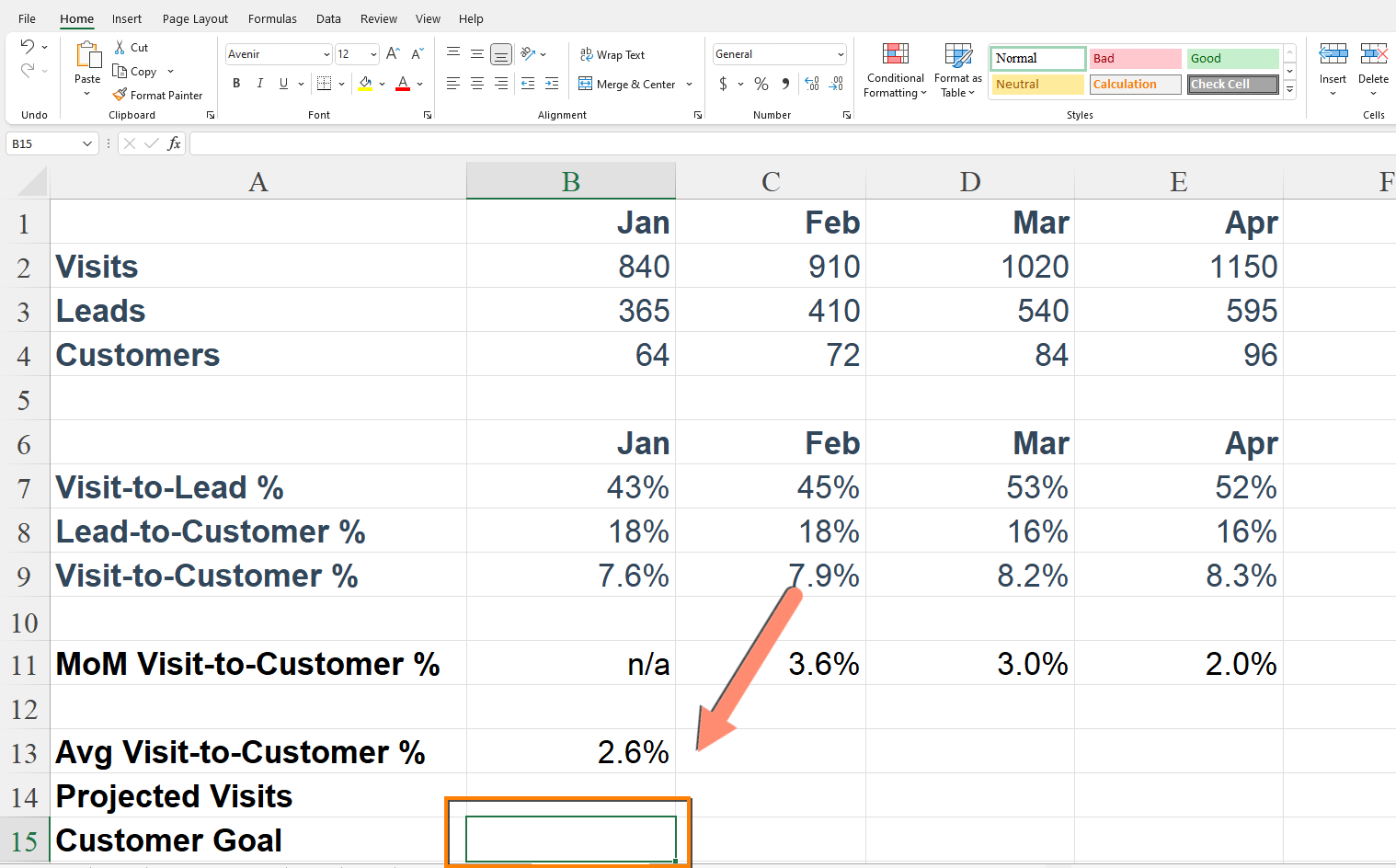The image size is (1396, 868).
Task: Expand the cell Styles gallery
Action: (1290, 90)
